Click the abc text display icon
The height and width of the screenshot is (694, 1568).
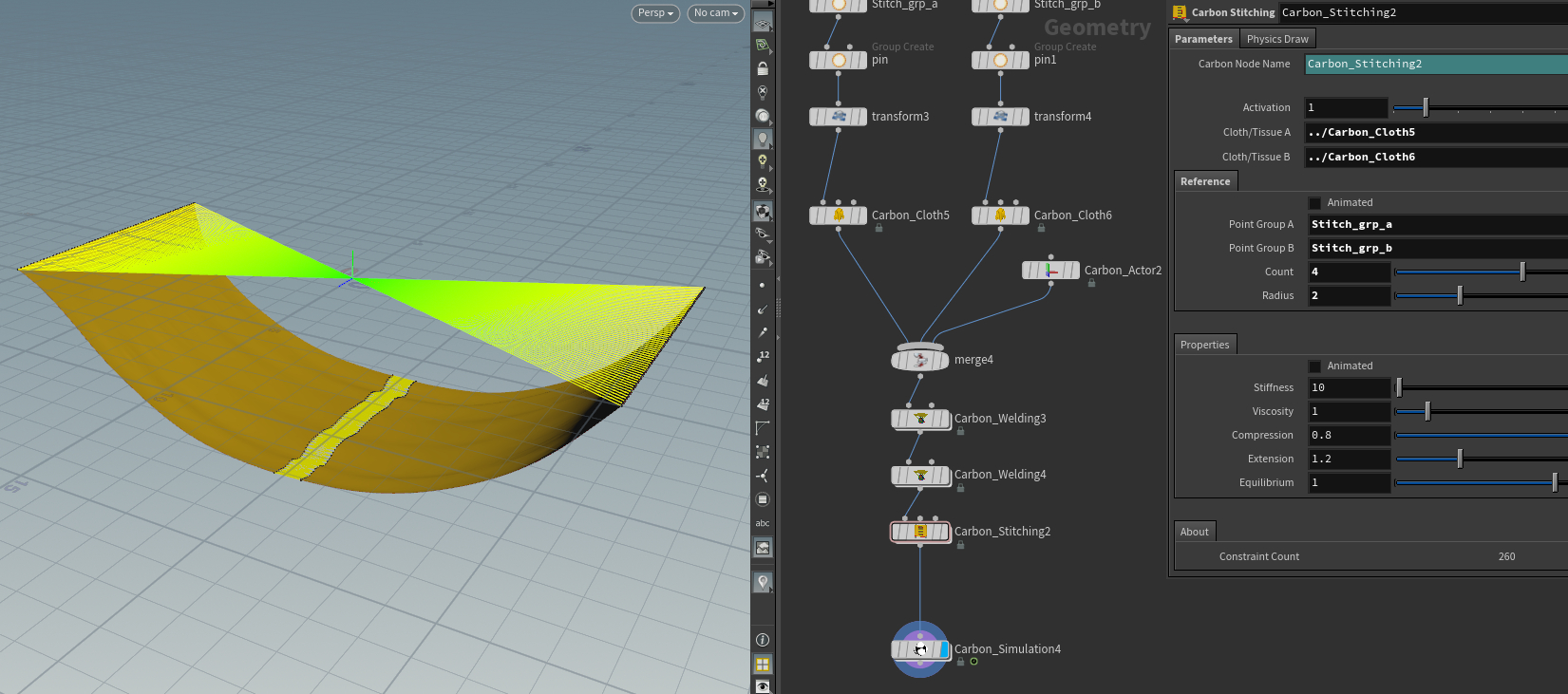tap(763, 523)
